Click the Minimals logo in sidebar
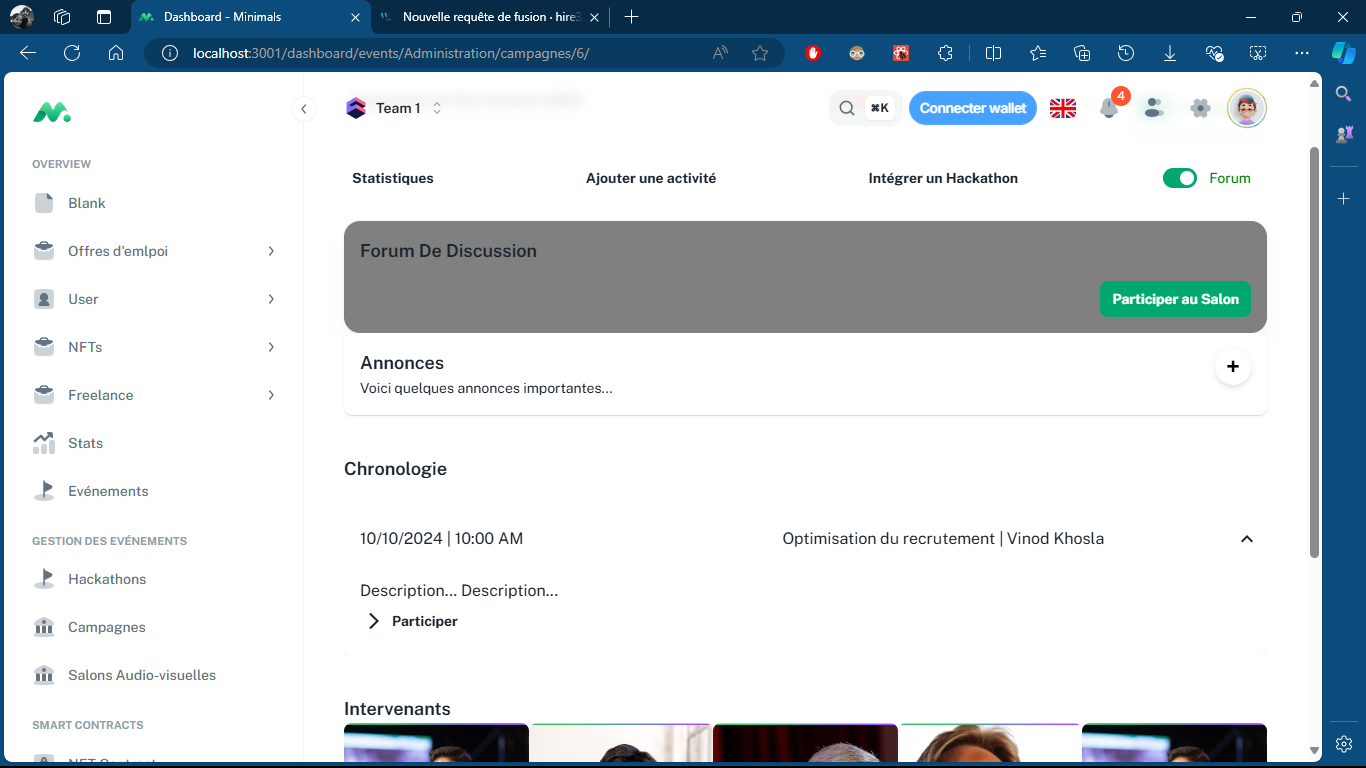Image resolution: width=1366 pixels, height=768 pixels. point(51,113)
